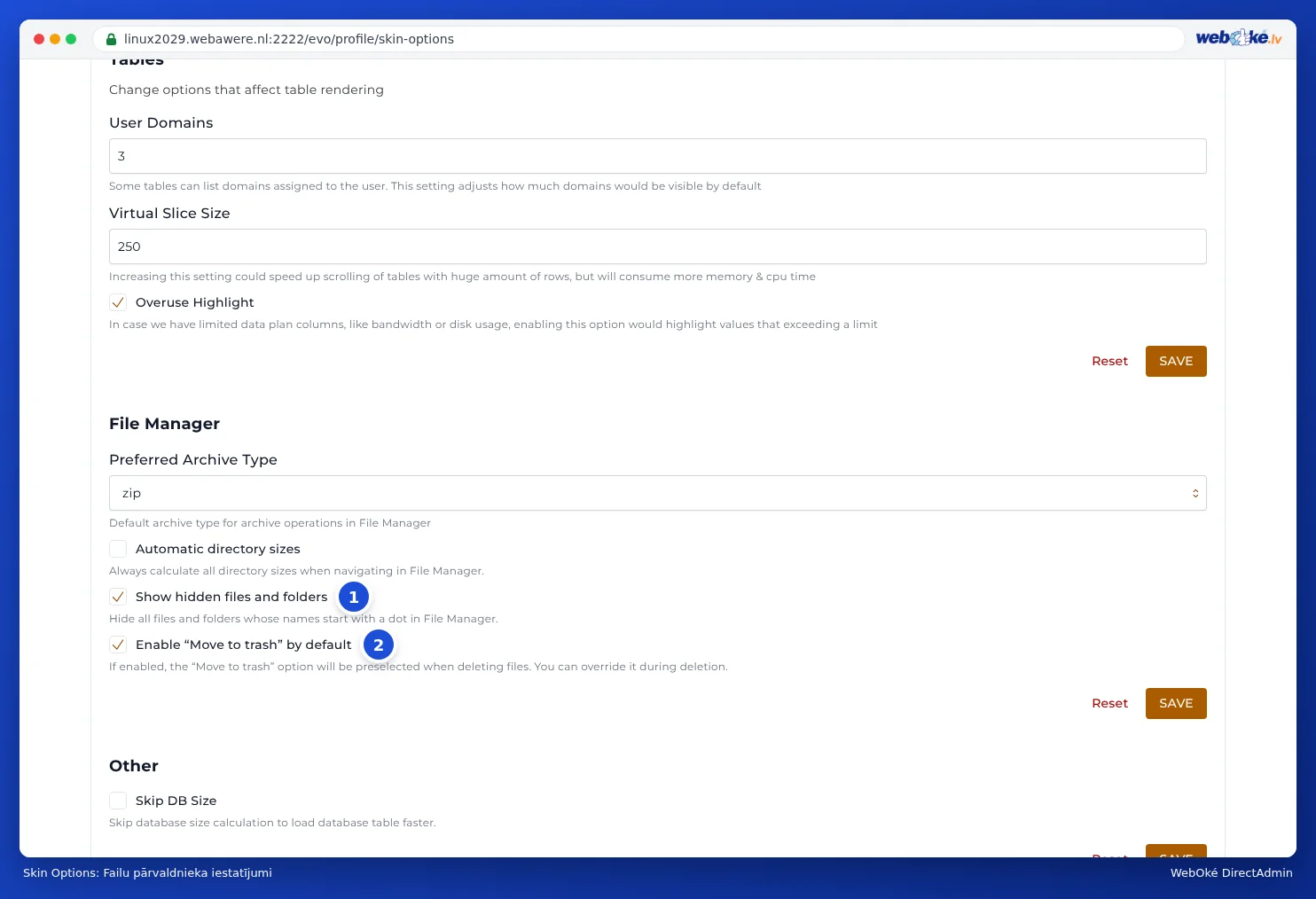This screenshot has width=1316, height=899.
Task: Click the "WebOké DirectAdmin" footer text
Action: (x=1231, y=873)
